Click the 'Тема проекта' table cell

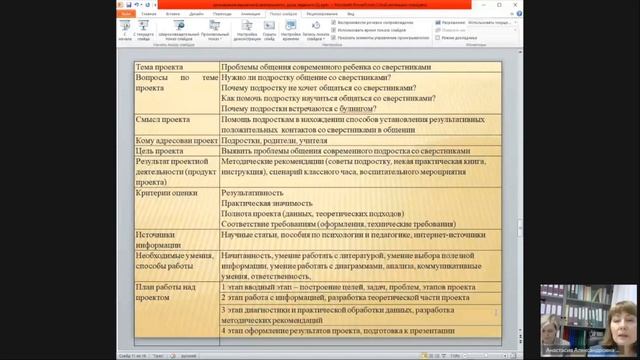click(177, 67)
